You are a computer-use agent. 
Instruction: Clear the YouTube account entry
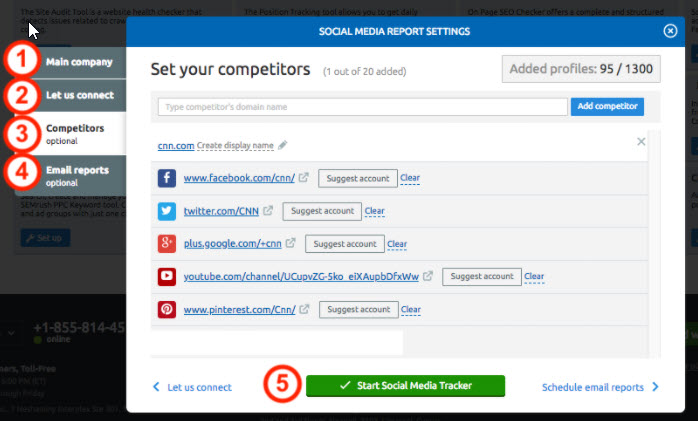[534, 276]
